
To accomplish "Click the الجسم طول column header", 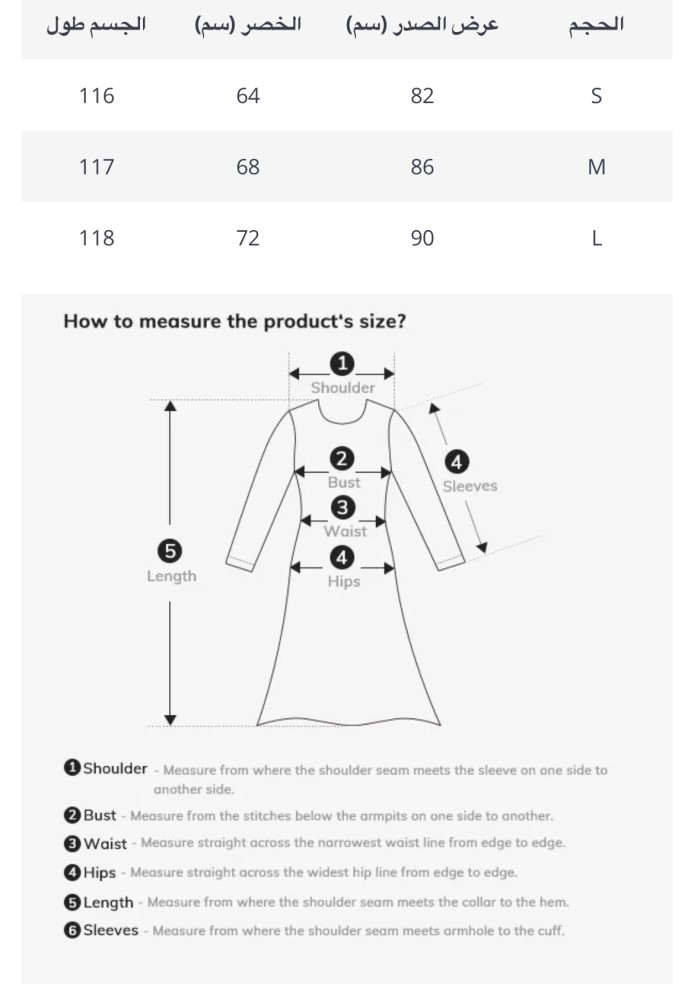I will pos(96,26).
